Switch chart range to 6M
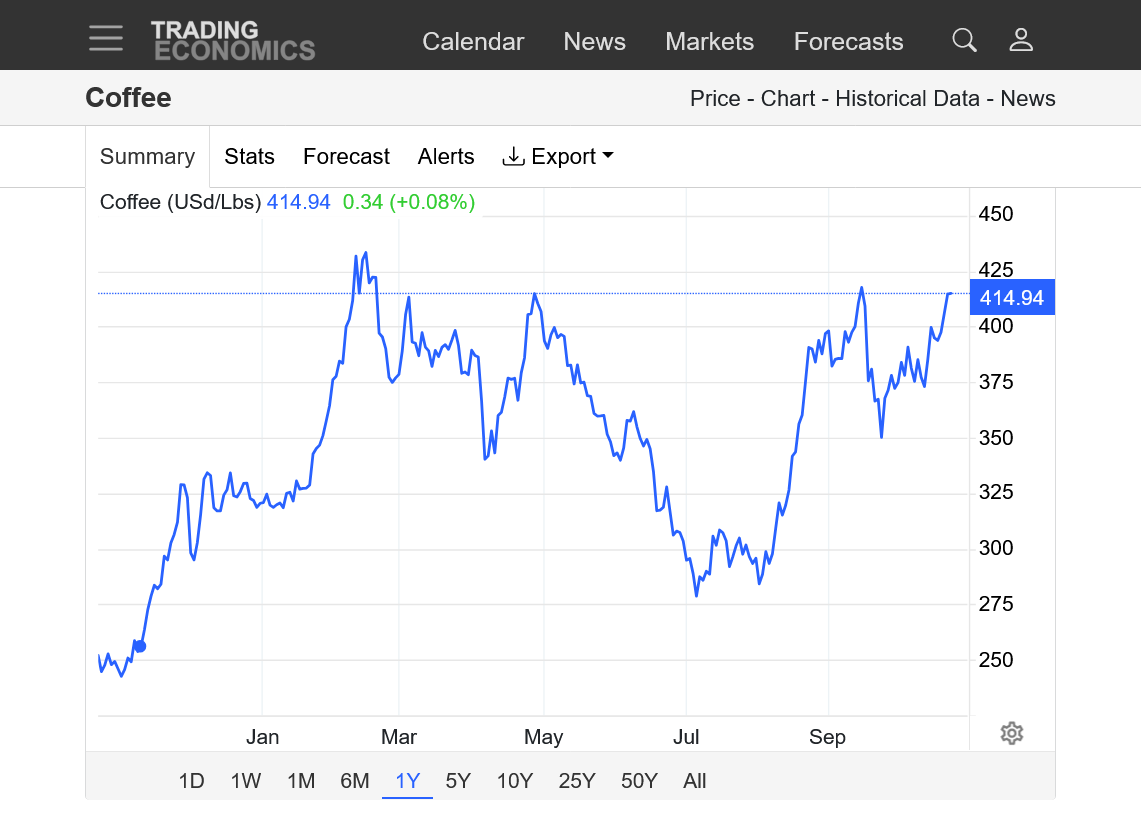 (x=354, y=781)
